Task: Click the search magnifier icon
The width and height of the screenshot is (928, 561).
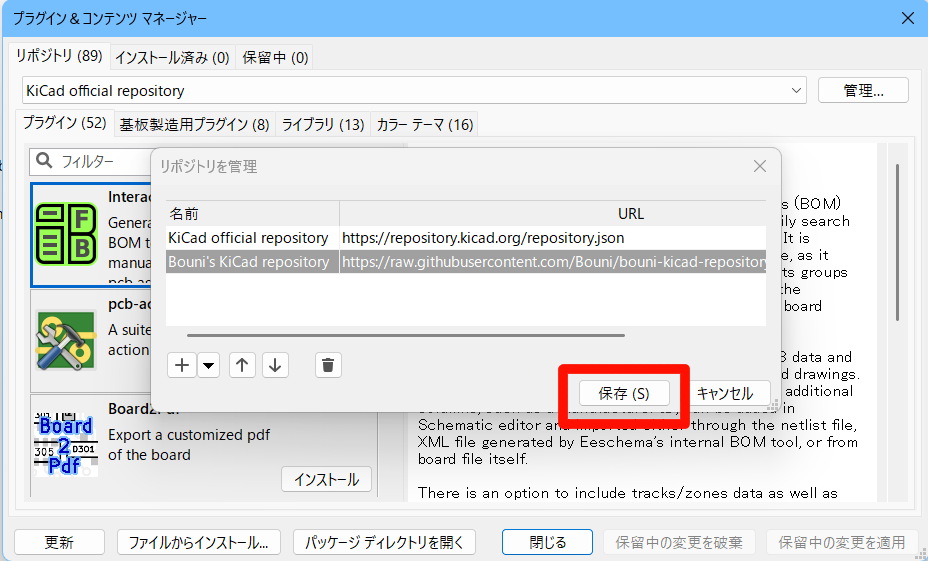Action: click(x=44, y=160)
